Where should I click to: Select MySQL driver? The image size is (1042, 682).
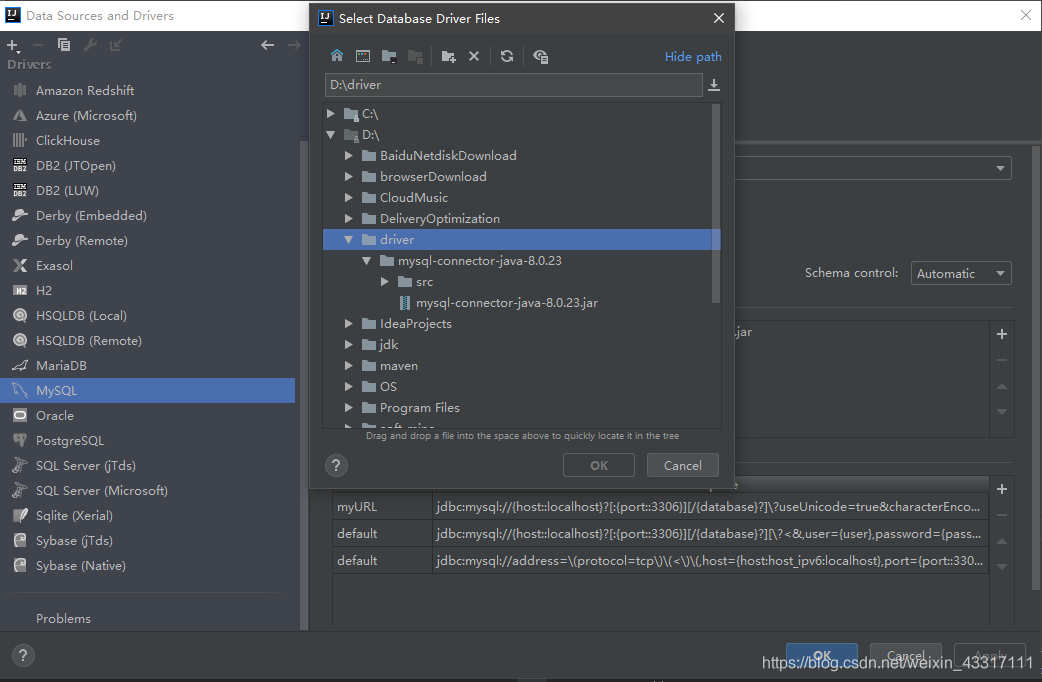(148, 390)
